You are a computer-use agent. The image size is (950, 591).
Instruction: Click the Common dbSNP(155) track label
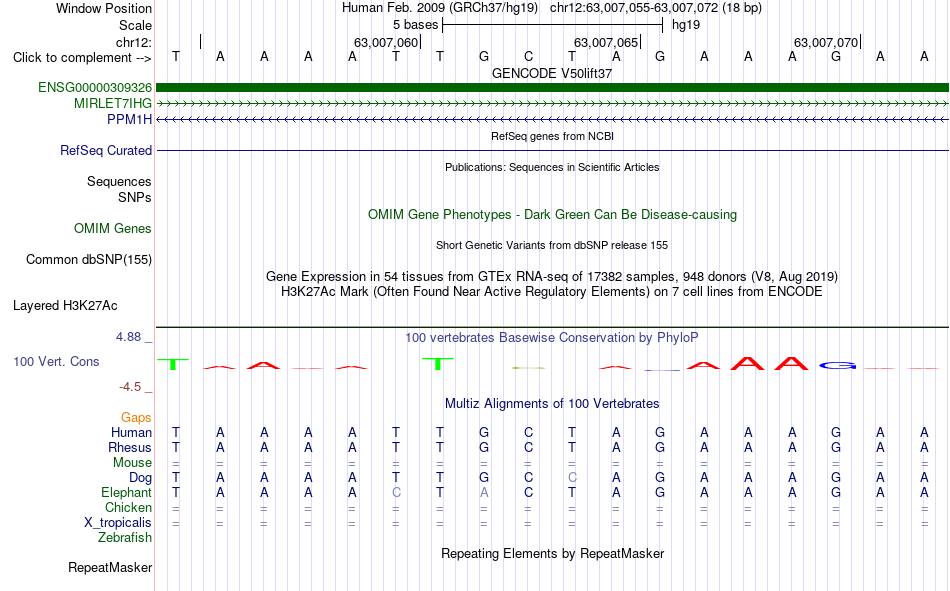tap(88, 259)
